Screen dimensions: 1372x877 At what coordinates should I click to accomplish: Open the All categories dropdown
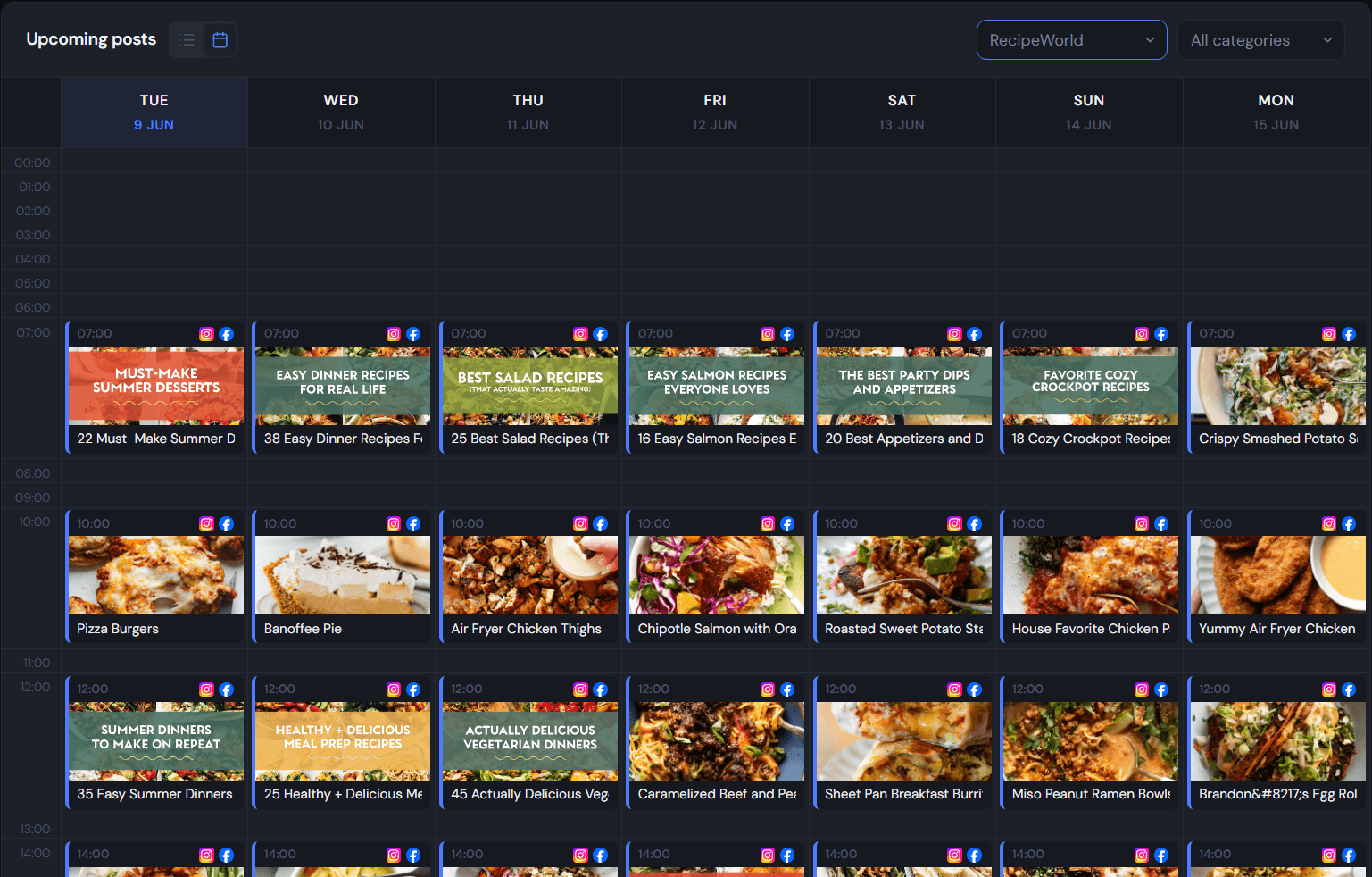pos(1260,40)
